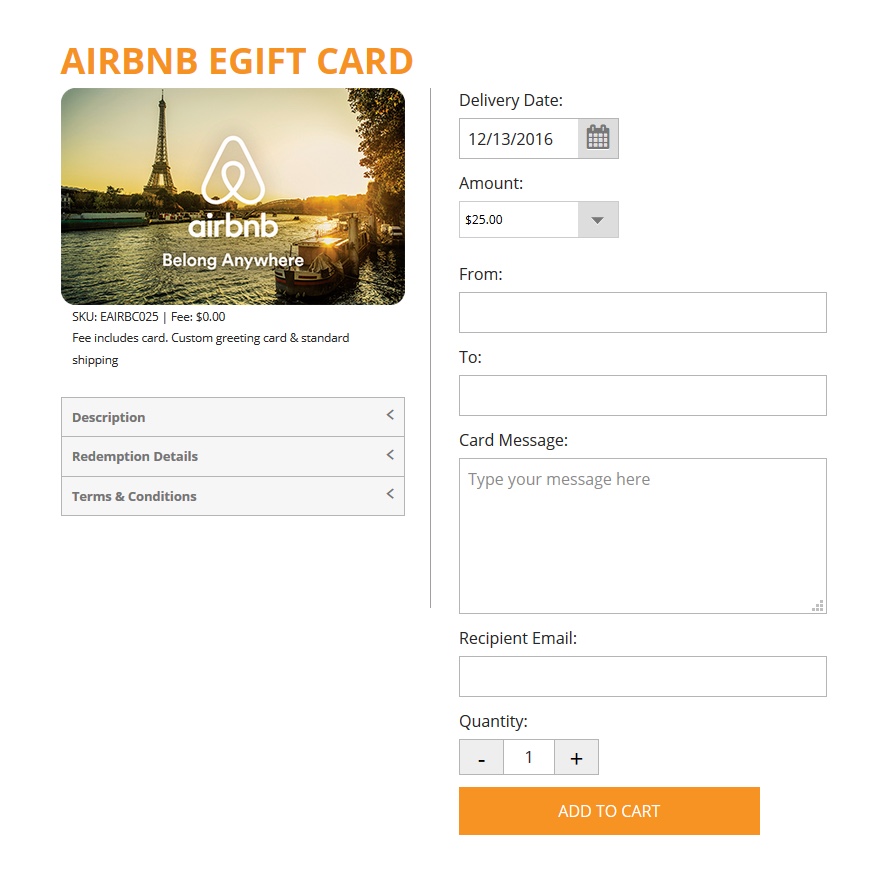Image resolution: width=887 pixels, height=881 pixels.
Task: Expand the Description section
Action: 232,416
